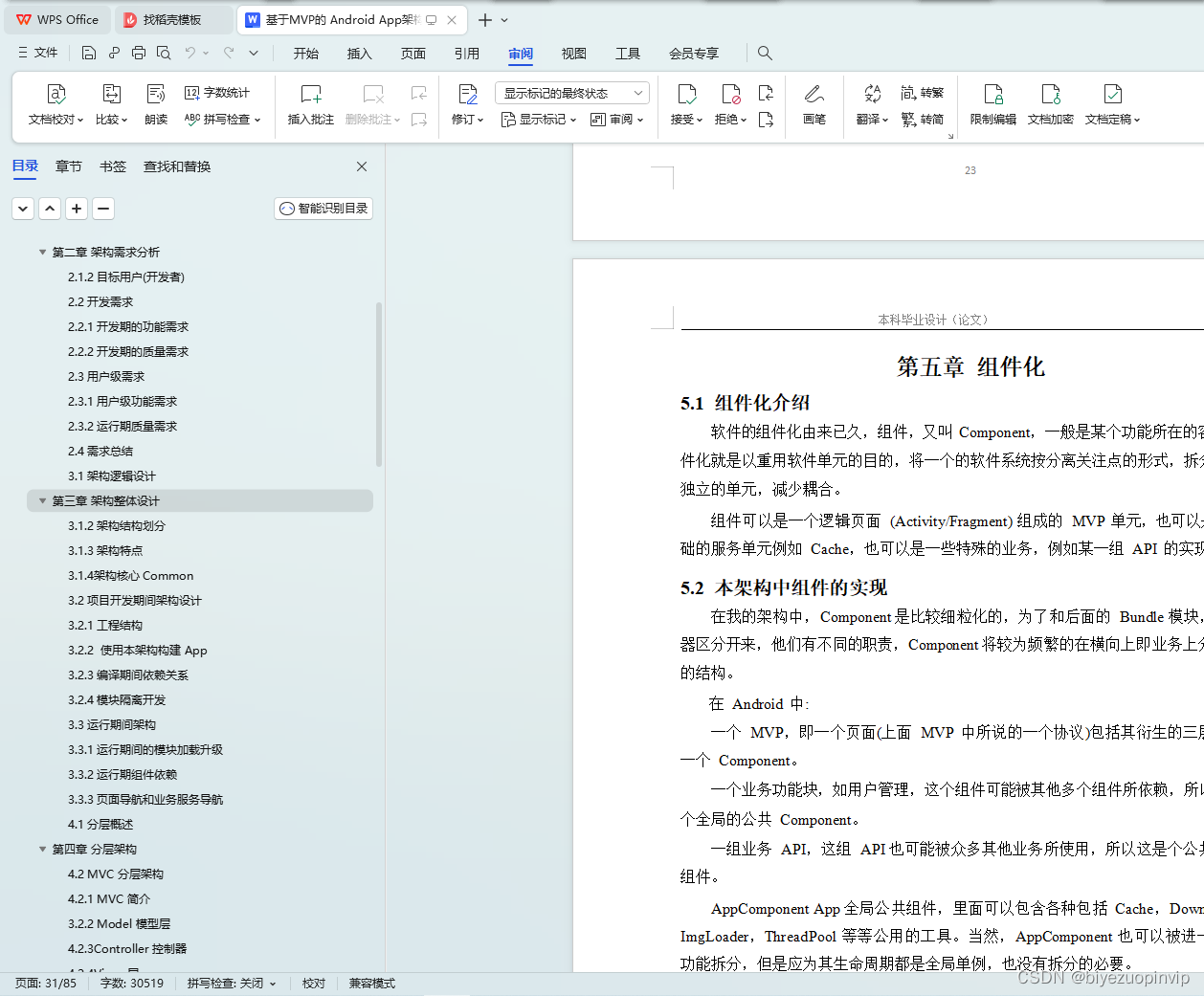Viewport: 1204px width, 996px height.
Task: Click the undo arrow icon
Action: click(x=190, y=53)
